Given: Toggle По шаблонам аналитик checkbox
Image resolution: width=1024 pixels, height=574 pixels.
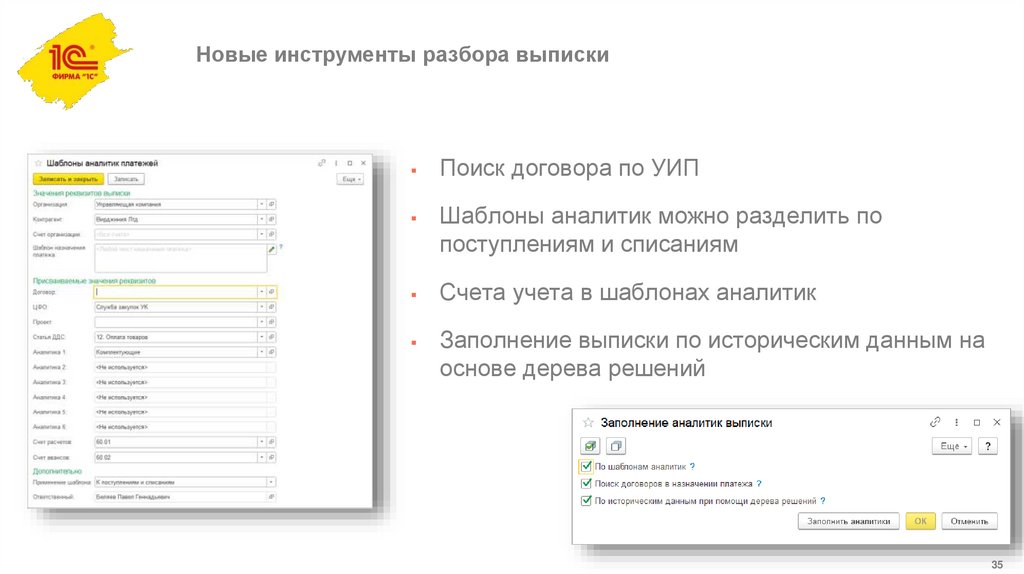Looking at the screenshot, I should click(x=586, y=466).
